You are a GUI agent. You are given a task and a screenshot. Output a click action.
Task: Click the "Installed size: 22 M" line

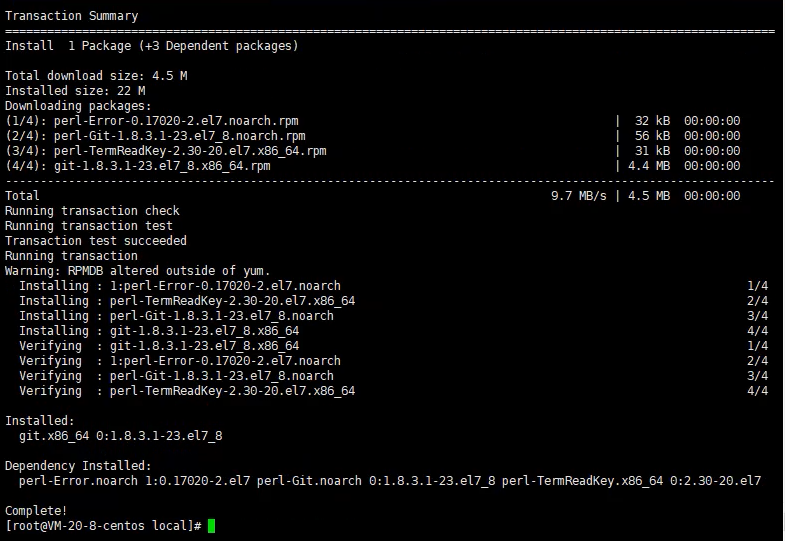[75, 91]
